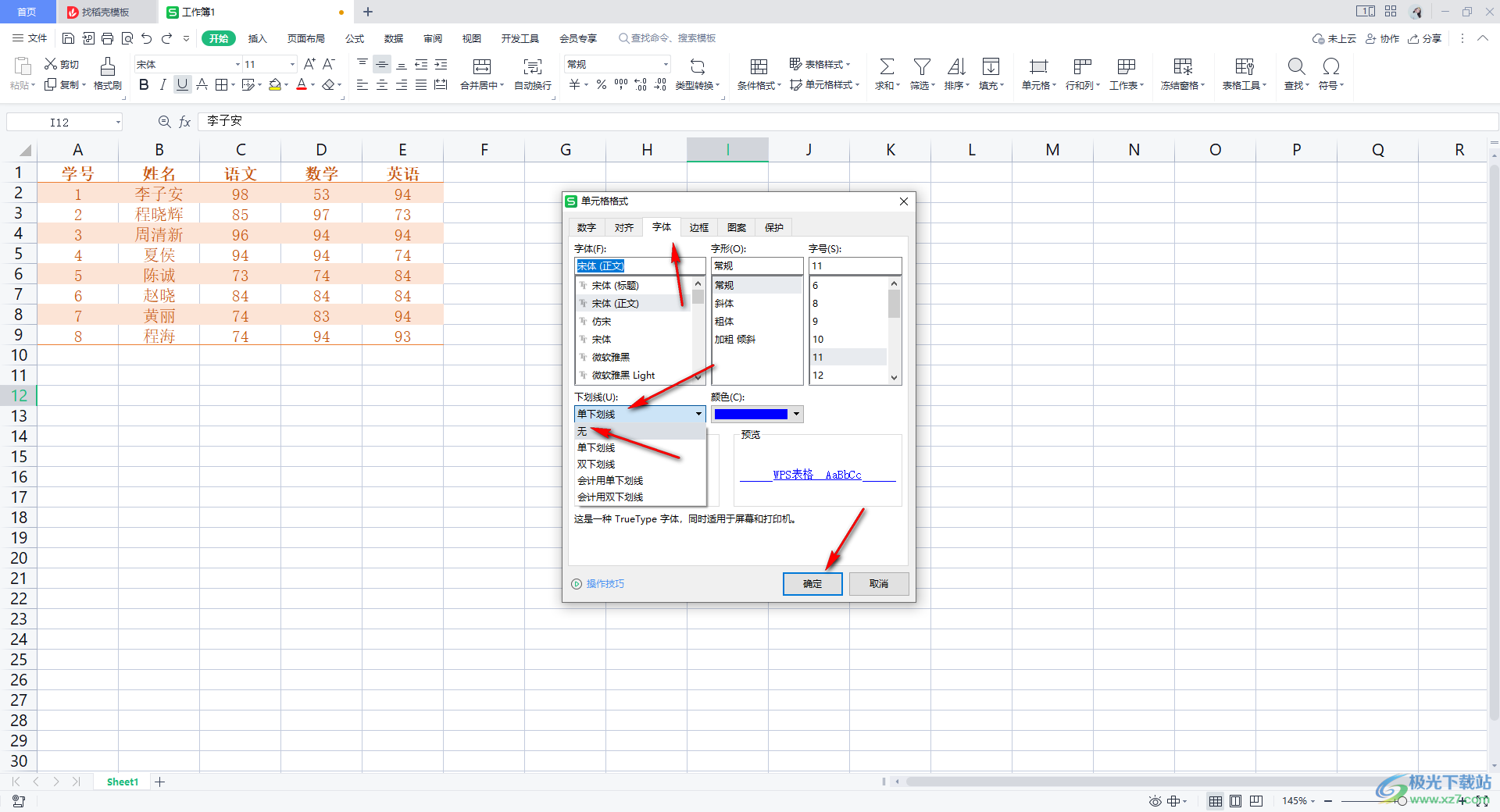Screen dimensions: 1500x812
Task: Click the Cut (剪切) scissors icon
Action: (51, 64)
